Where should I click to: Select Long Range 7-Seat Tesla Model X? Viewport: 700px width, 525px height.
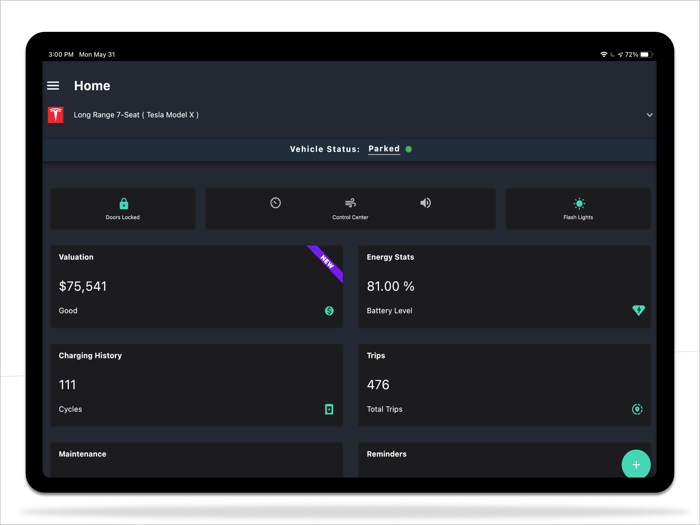point(136,115)
